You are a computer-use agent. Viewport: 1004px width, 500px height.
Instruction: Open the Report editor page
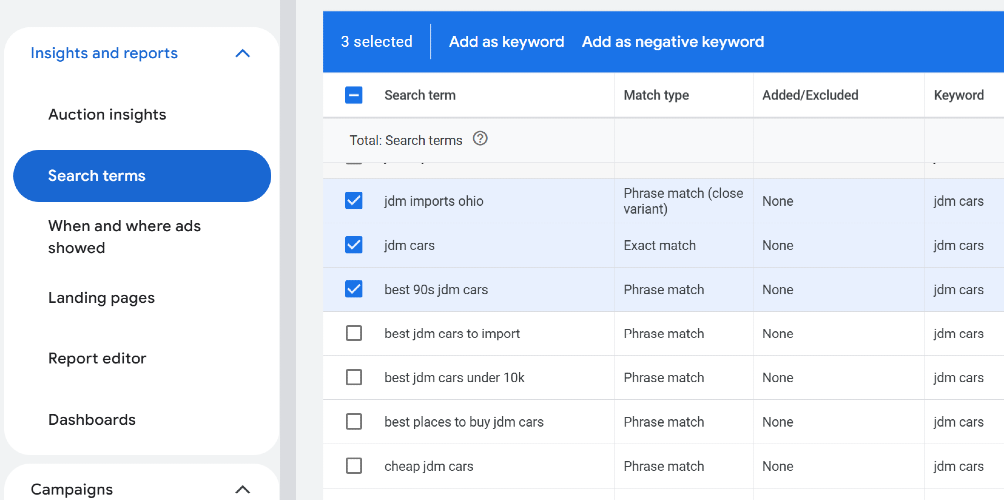(97, 359)
